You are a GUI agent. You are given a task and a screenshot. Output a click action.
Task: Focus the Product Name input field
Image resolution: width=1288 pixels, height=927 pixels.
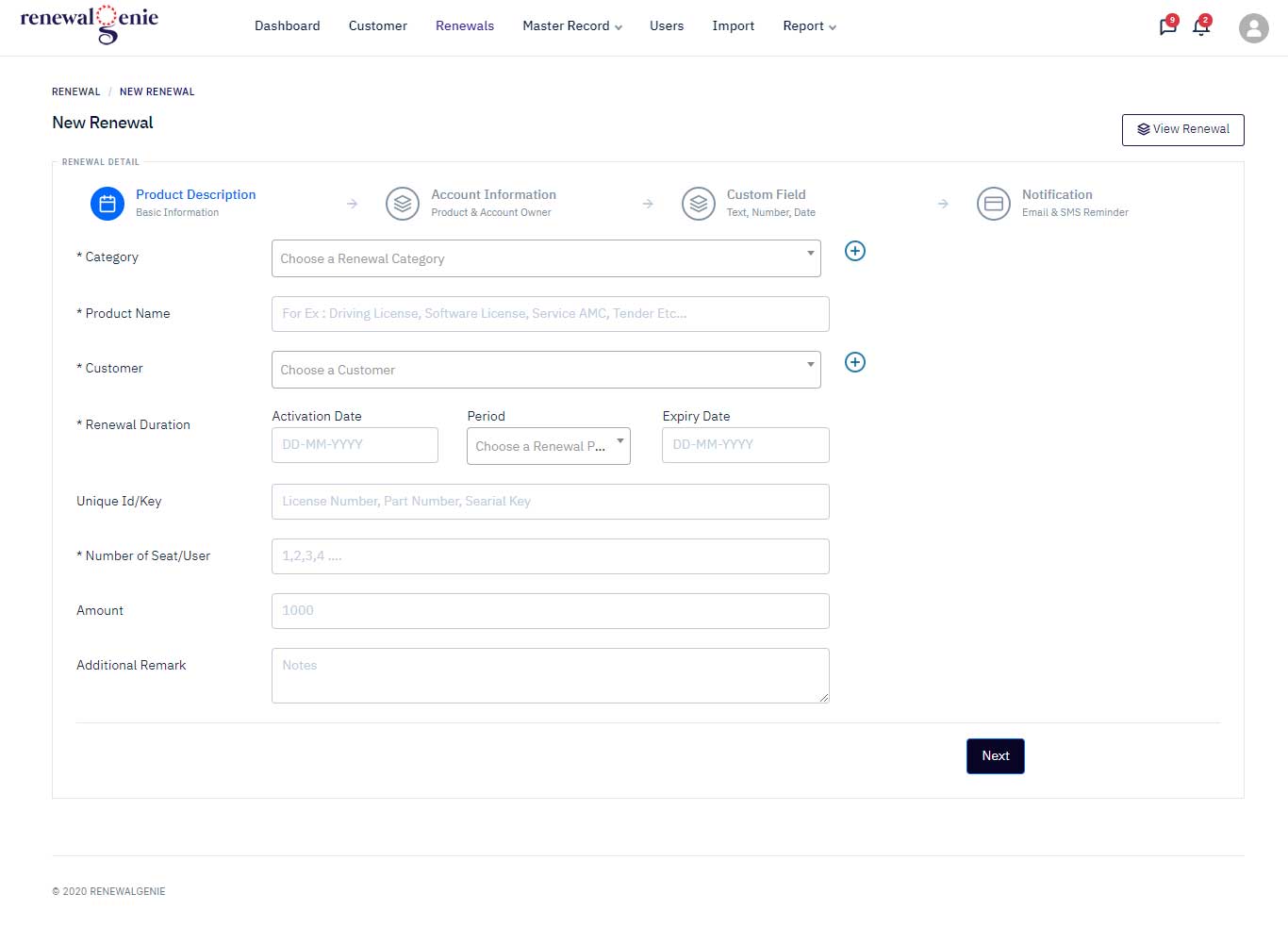[x=551, y=314]
